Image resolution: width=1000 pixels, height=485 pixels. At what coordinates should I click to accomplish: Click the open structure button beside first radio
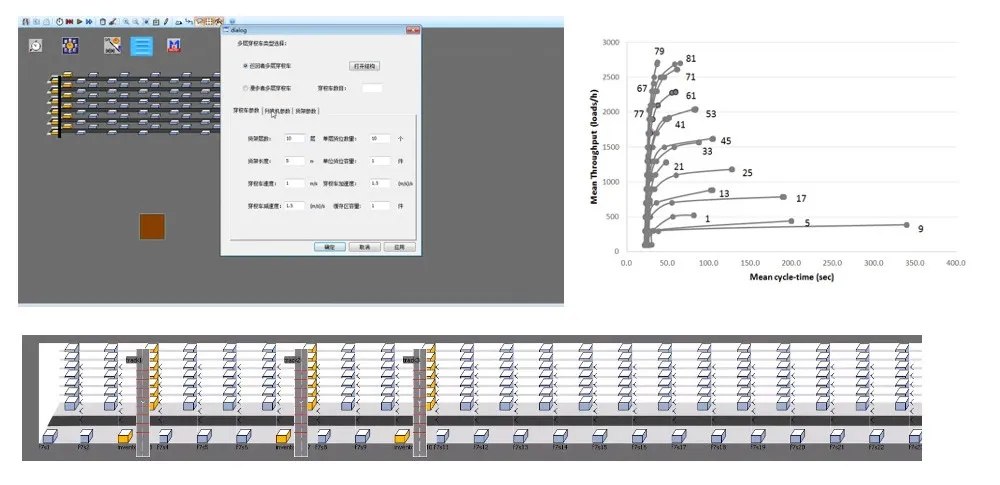click(364, 66)
